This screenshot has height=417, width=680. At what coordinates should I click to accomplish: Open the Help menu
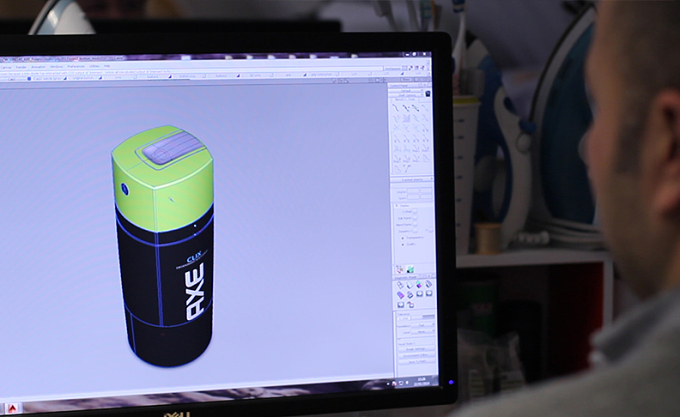click(x=107, y=66)
